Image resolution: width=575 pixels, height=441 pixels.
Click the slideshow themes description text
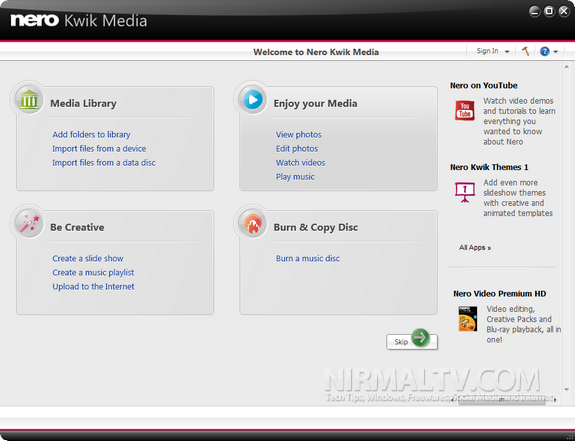tap(518, 198)
